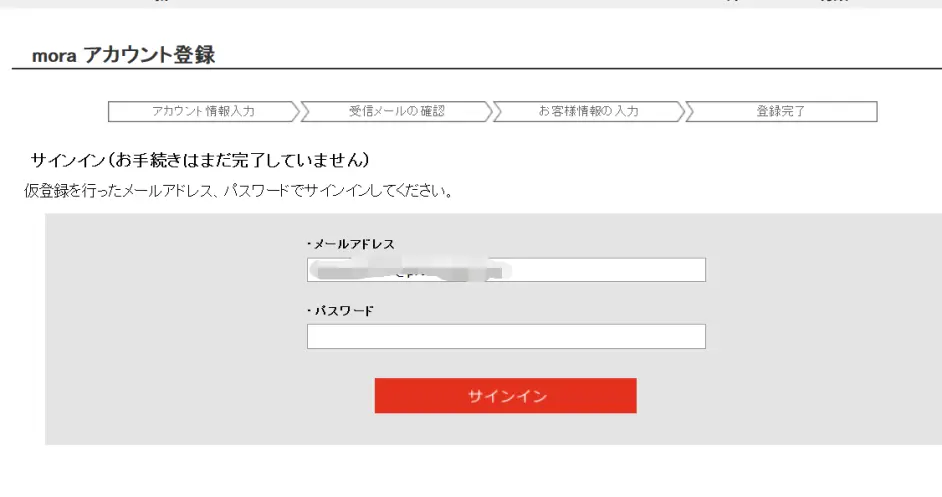Click the パスワード field label
Image resolution: width=942 pixels, height=497 pixels.
(341, 311)
